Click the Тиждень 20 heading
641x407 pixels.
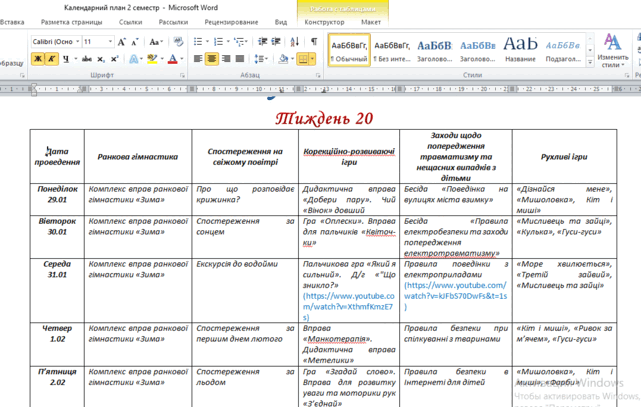pos(324,119)
